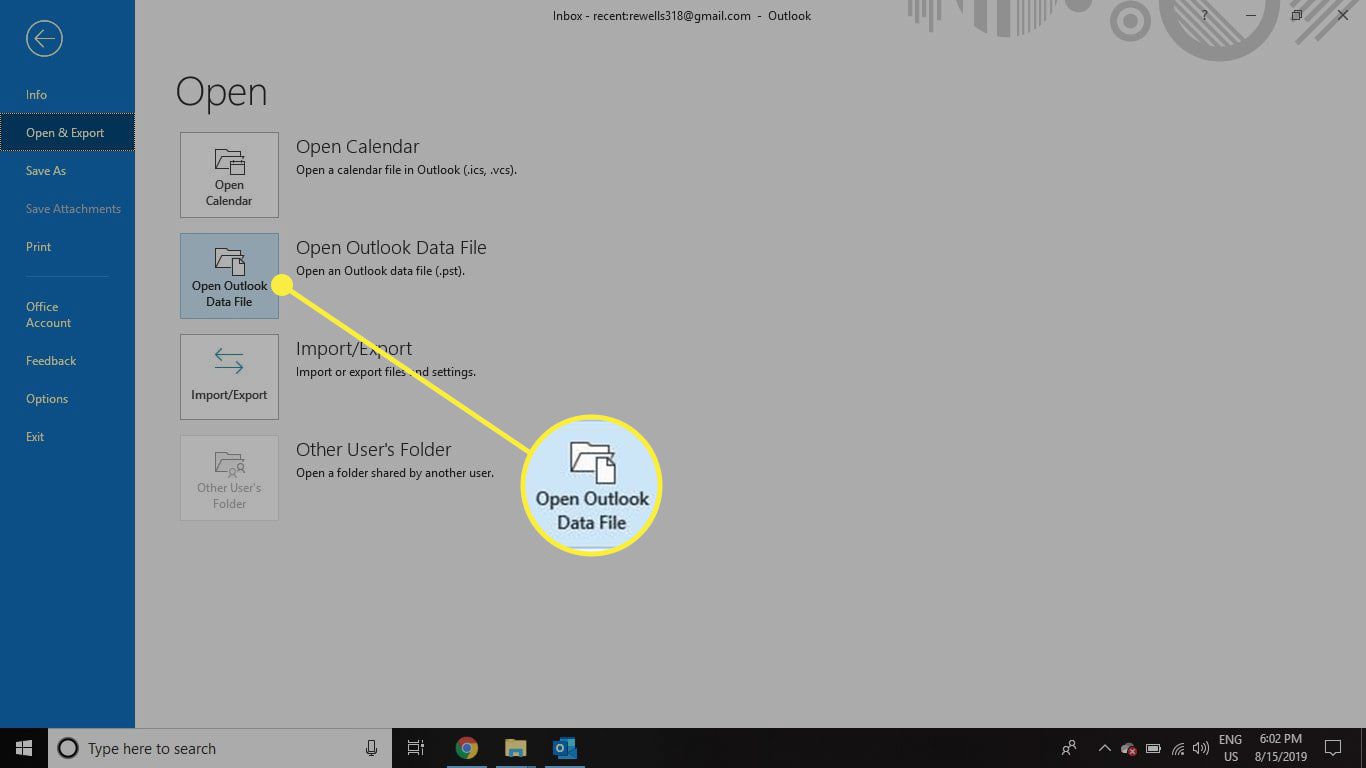The height and width of the screenshot is (768, 1366).
Task: Click the microphone icon in search box
Action: tap(371, 748)
